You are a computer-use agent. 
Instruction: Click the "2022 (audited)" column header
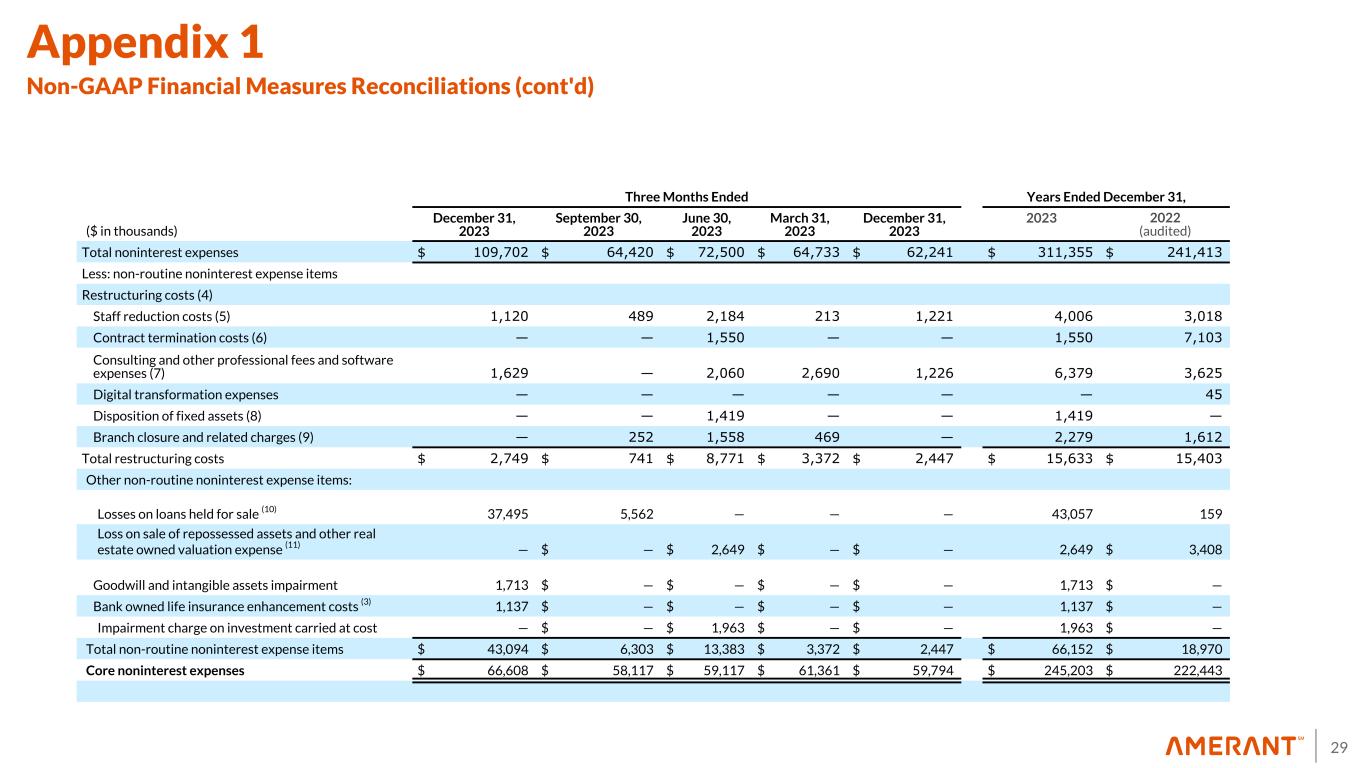click(1164, 222)
